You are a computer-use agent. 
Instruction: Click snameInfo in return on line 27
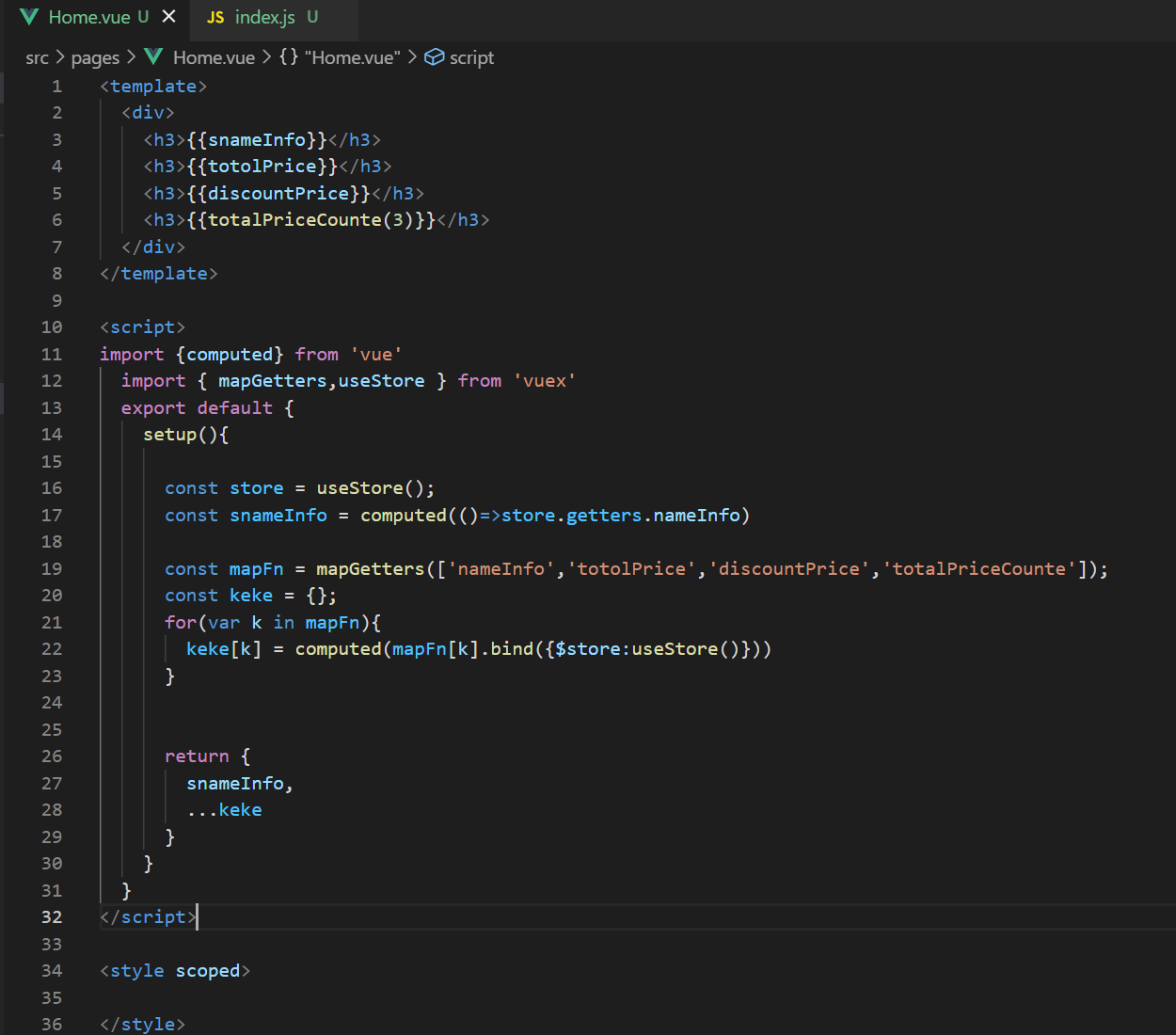click(x=235, y=784)
